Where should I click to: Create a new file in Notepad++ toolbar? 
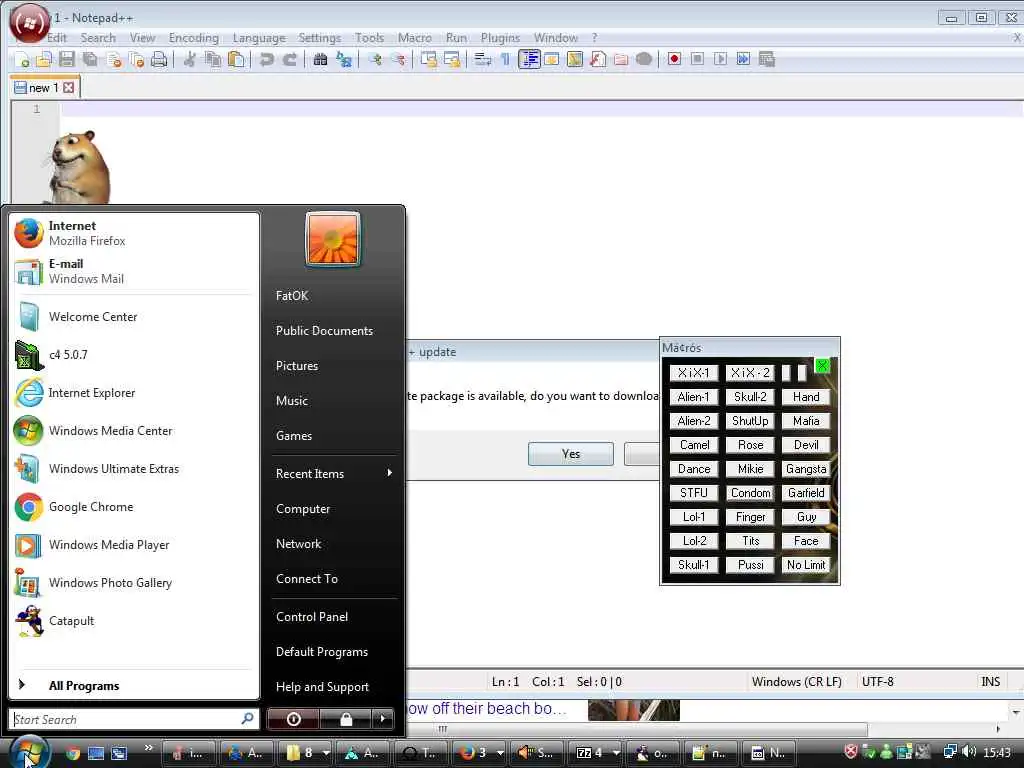tap(22, 60)
